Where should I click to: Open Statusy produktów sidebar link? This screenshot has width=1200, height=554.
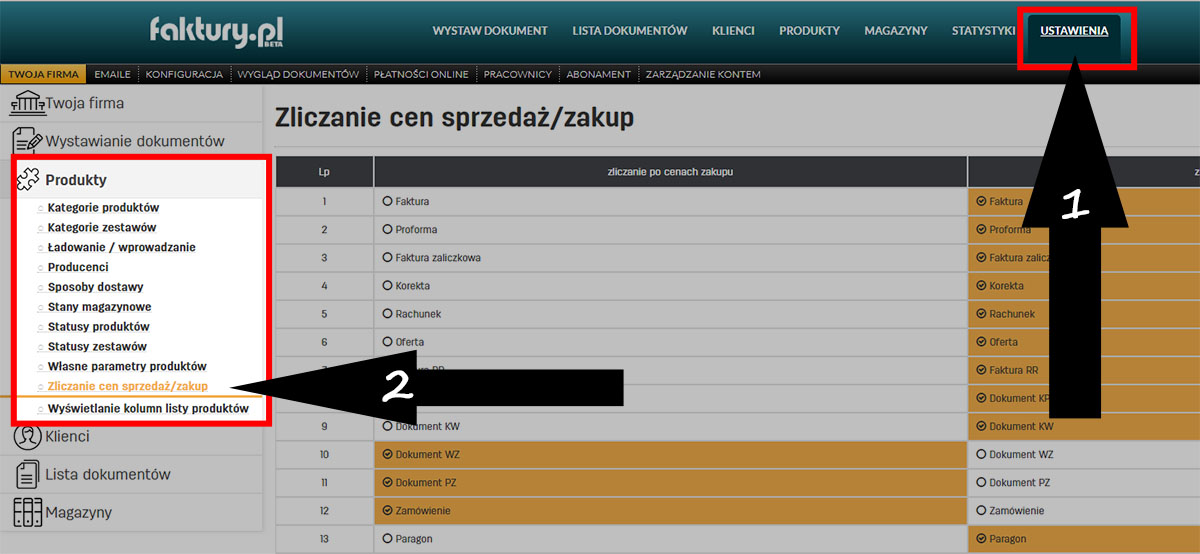coord(99,327)
